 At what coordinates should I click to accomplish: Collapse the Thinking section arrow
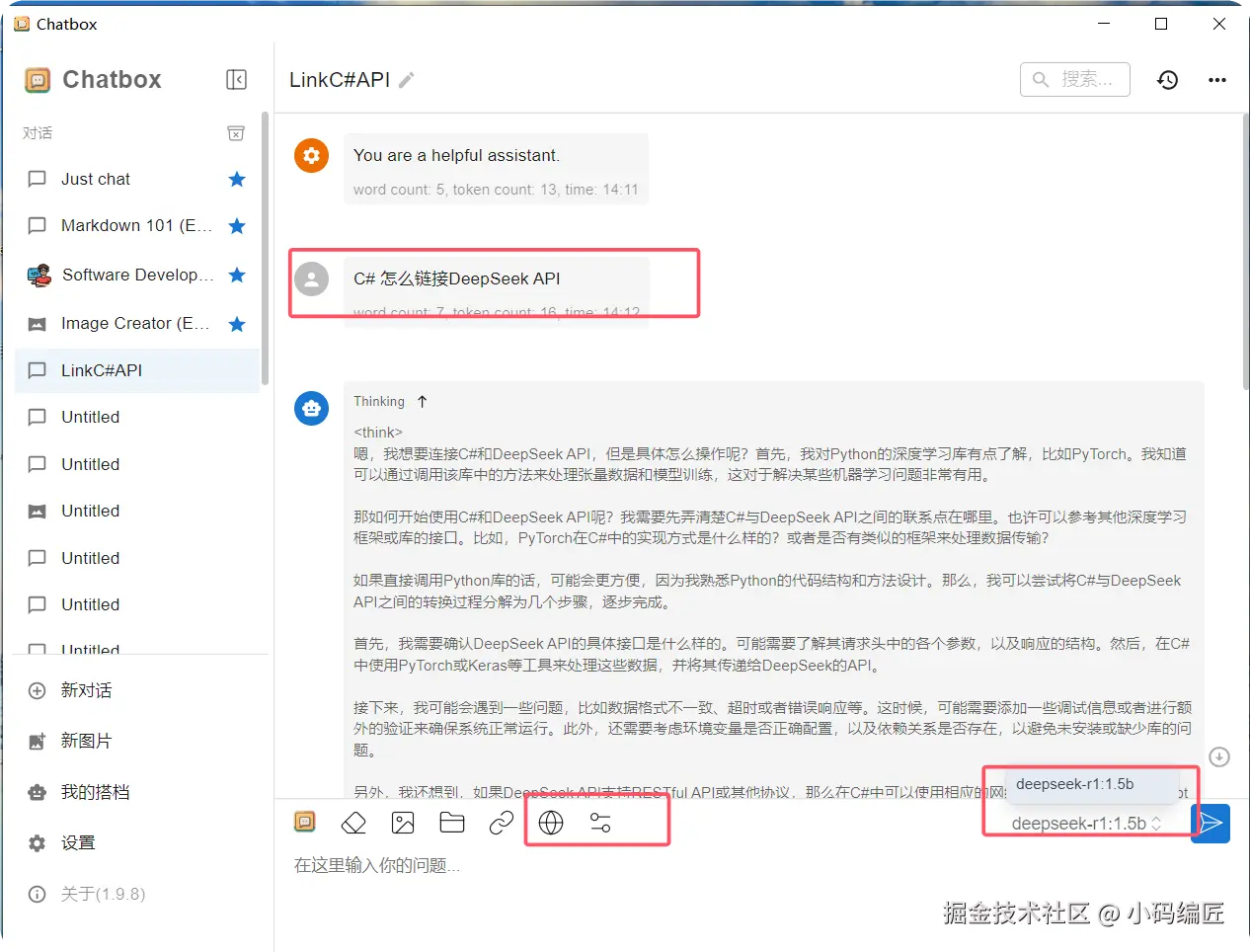[x=423, y=401]
